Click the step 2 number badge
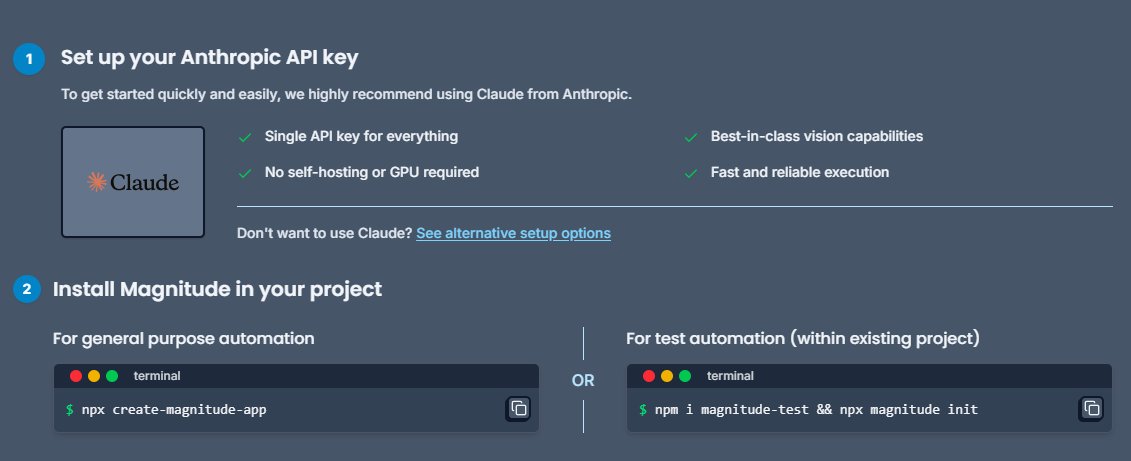This screenshot has height=461, width=1131. (x=28, y=290)
